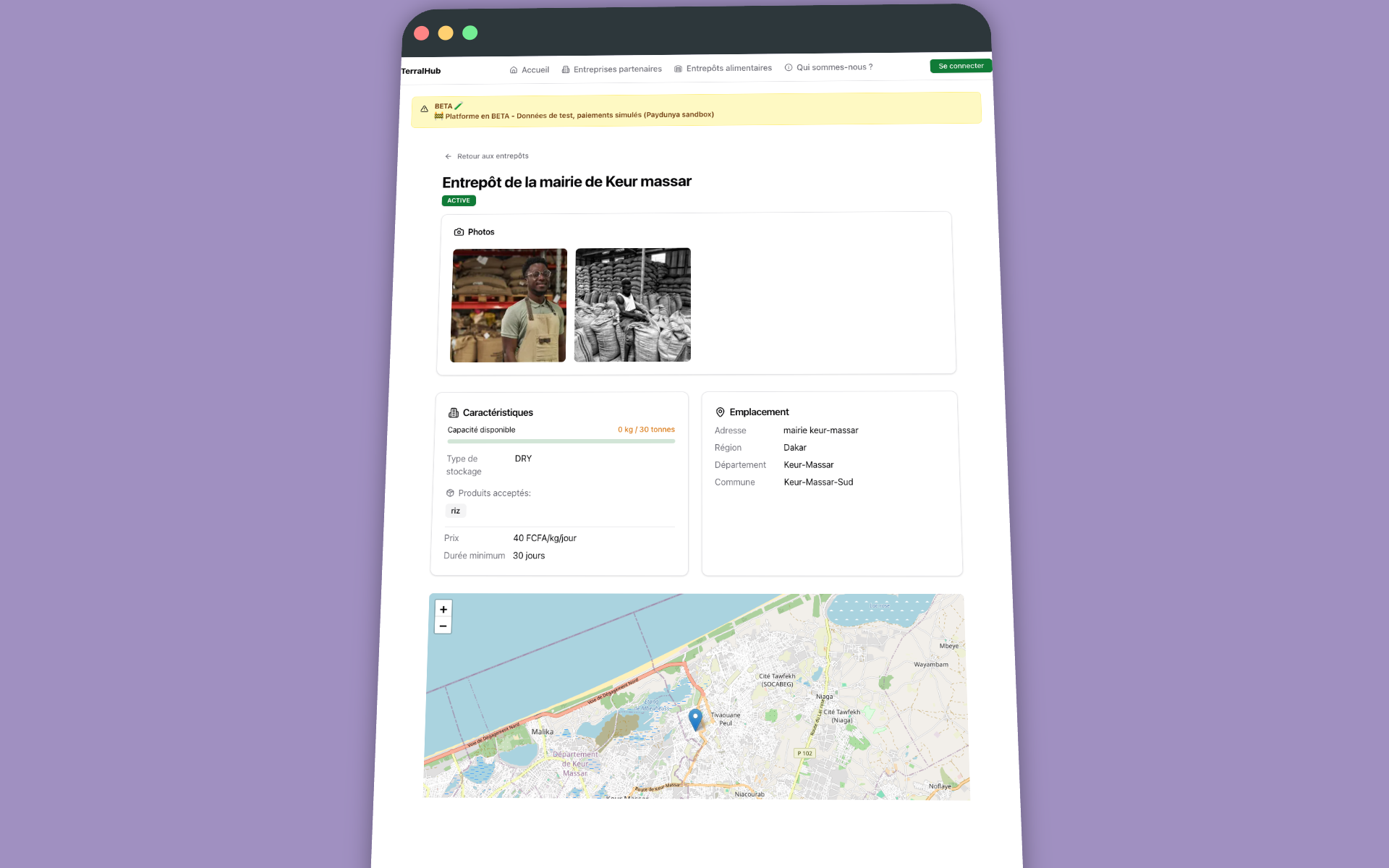Click Retour aux entrepôts link

tap(487, 156)
